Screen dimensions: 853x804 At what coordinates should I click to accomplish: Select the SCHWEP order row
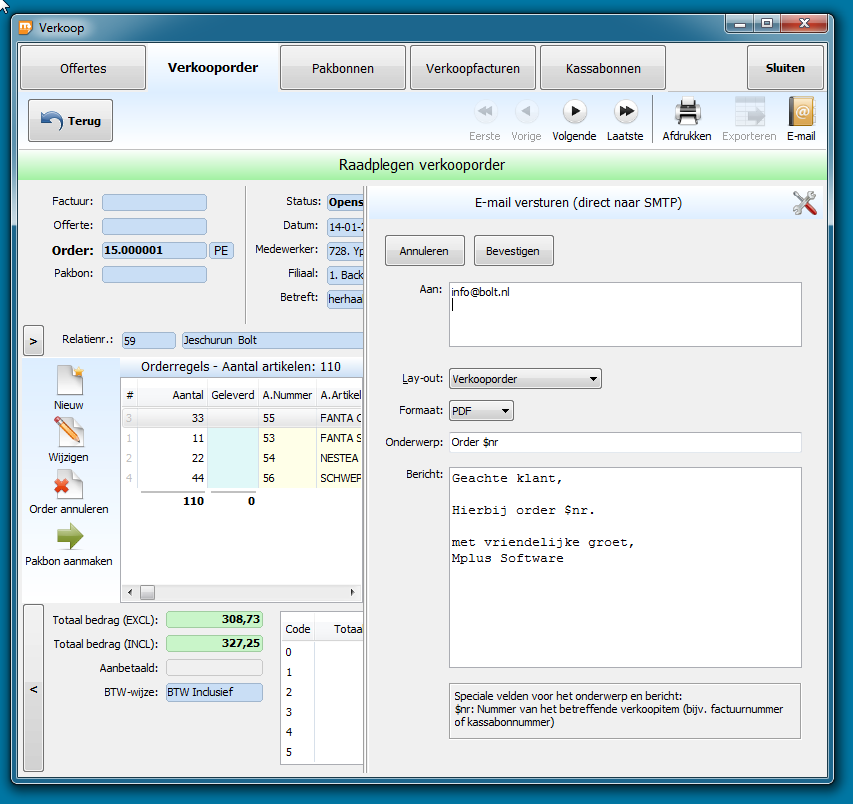coord(242,478)
